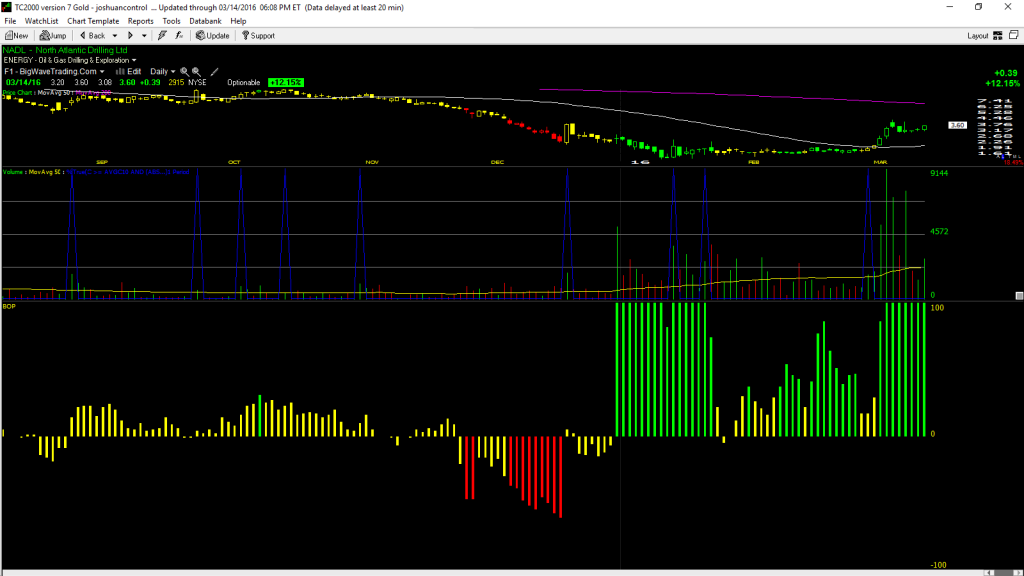Click the small square icon at the volume pane's right edge
The height and width of the screenshot is (576, 1024).
[x=1019, y=296]
